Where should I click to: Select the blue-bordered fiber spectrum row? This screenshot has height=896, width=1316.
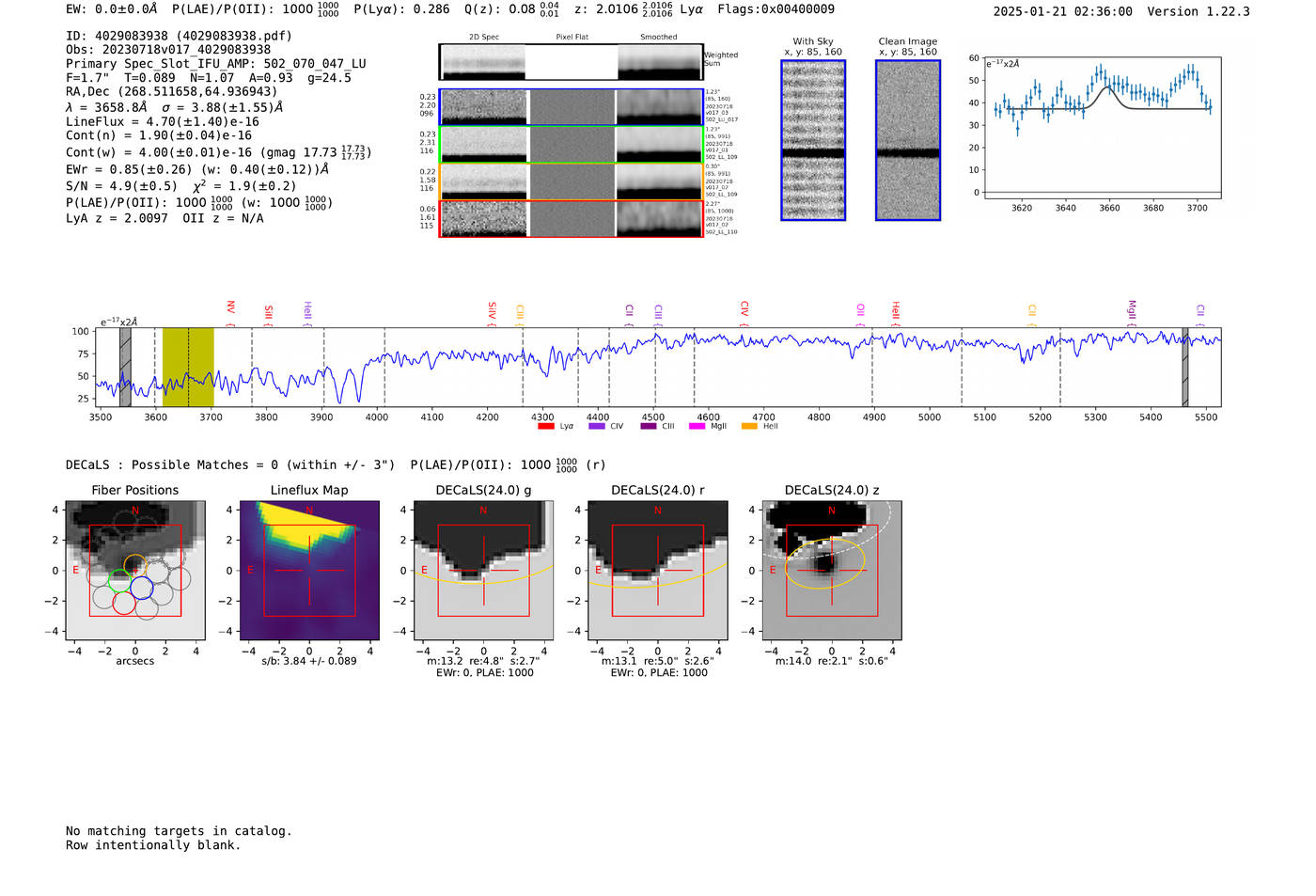pos(572,107)
